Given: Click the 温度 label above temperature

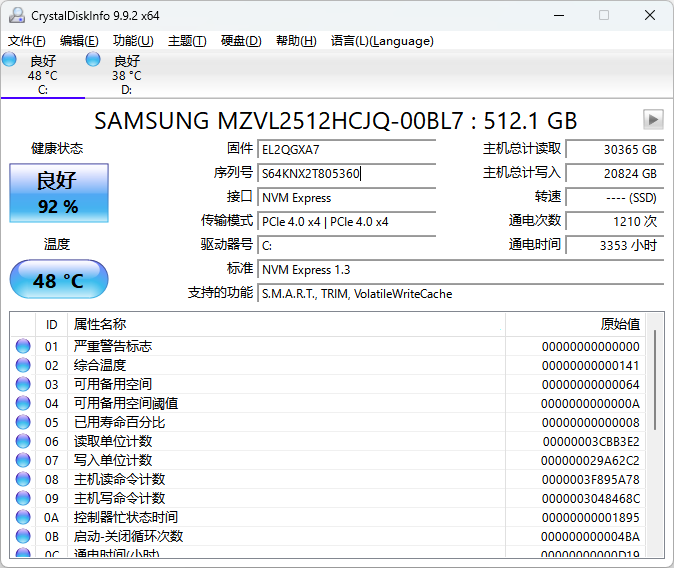Looking at the screenshot, I should (57, 244).
